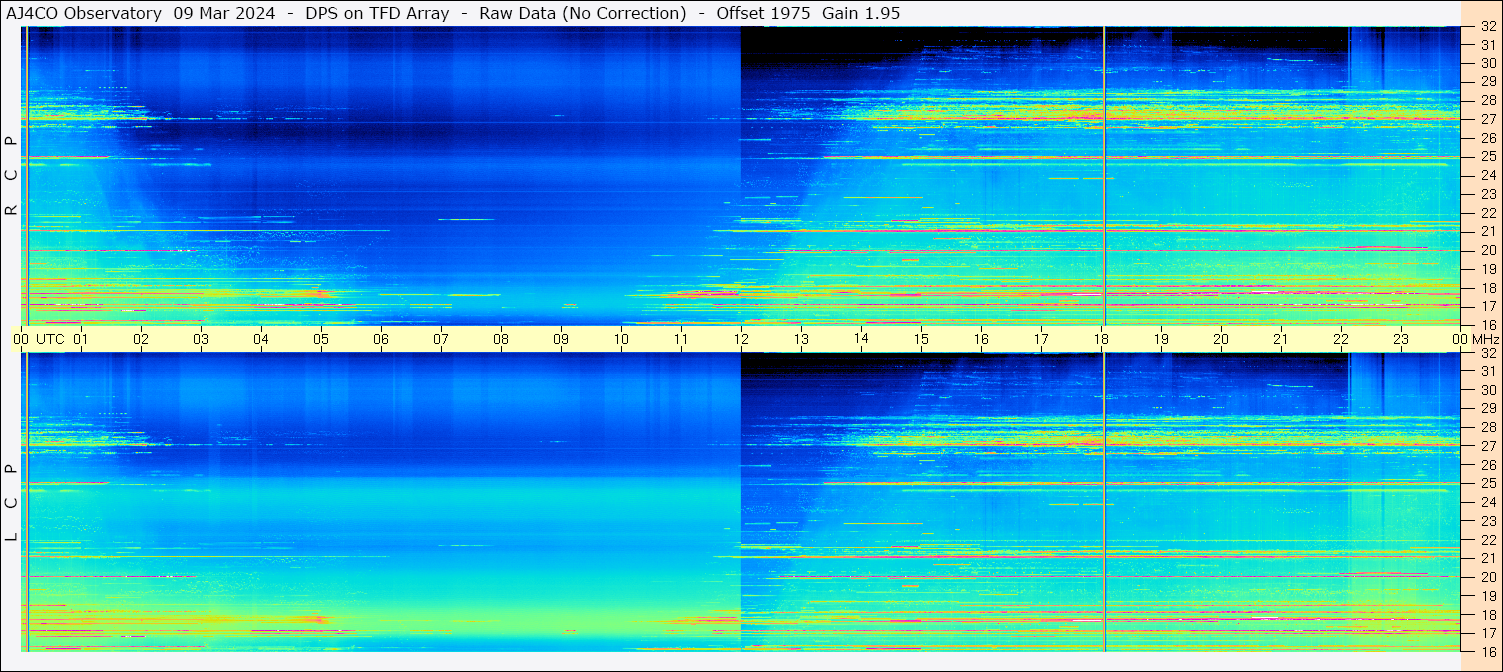Viewport: 1503px width, 672px height.
Task: Click the 25 MHz label on LCP scale
Action: pos(1488,483)
